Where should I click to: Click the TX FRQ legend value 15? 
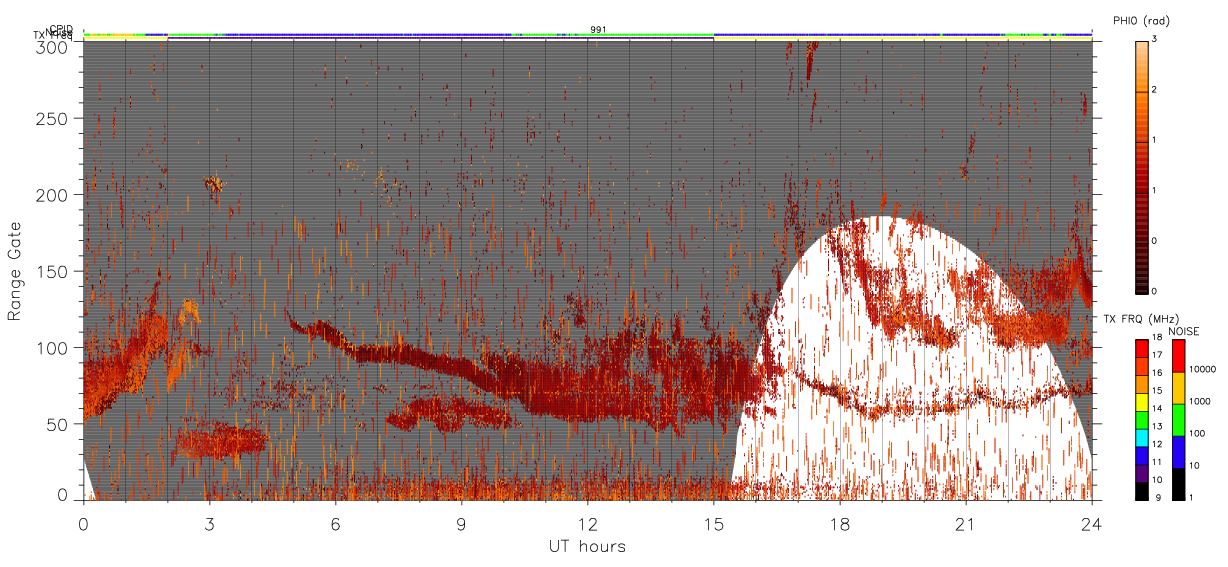(x=1155, y=391)
